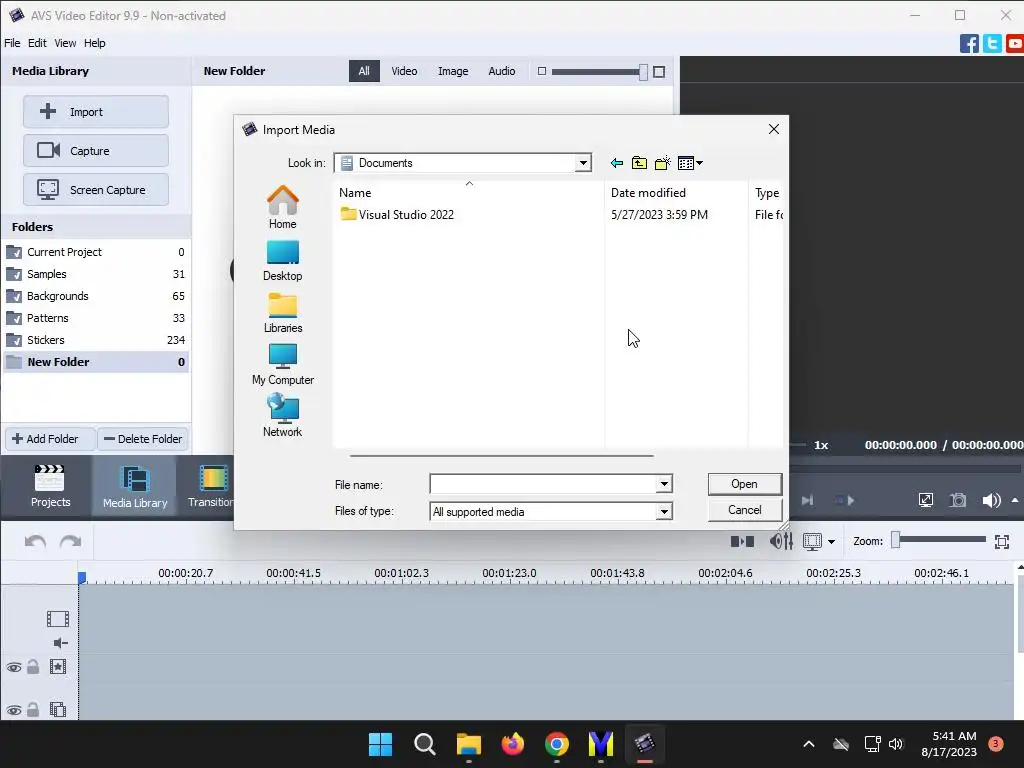The image size is (1024, 768).
Task: Go to Network in the places bar
Action: coord(283,415)
